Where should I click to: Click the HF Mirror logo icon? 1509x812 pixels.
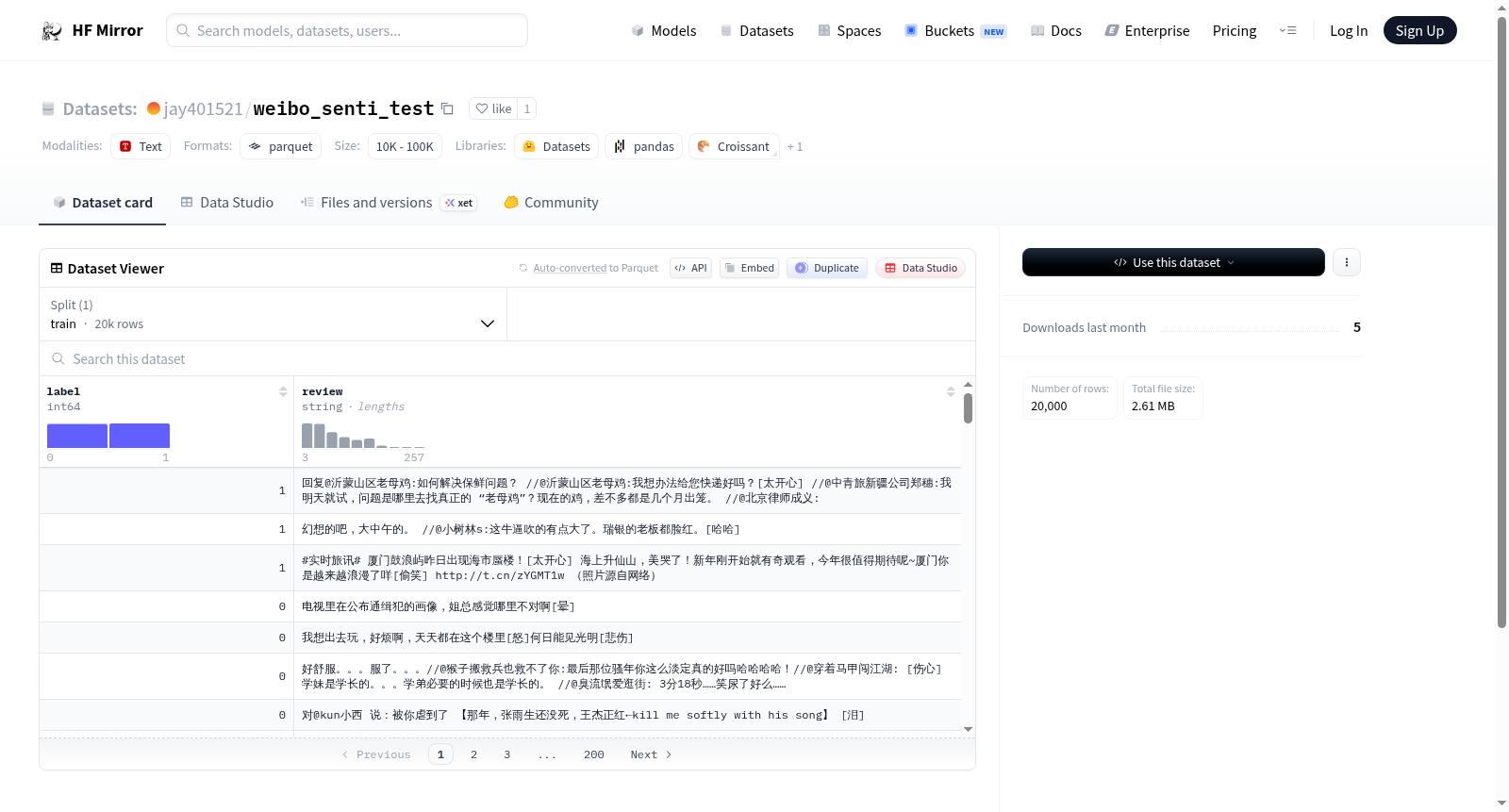(x=52, y=31)
